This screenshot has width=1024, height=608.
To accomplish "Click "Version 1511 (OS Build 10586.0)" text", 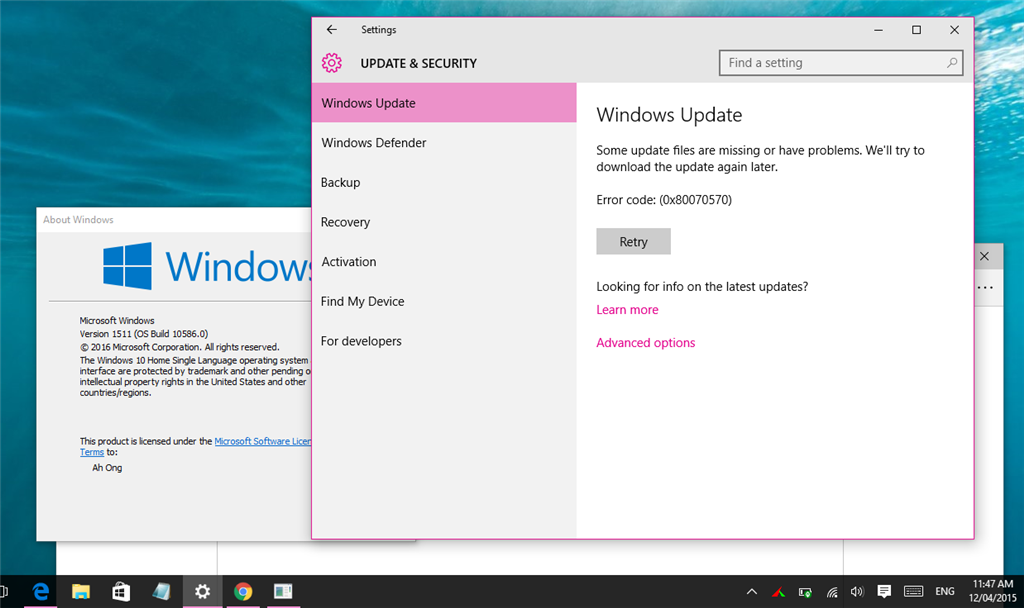I will pyautogui.click(x=144, y=334).
